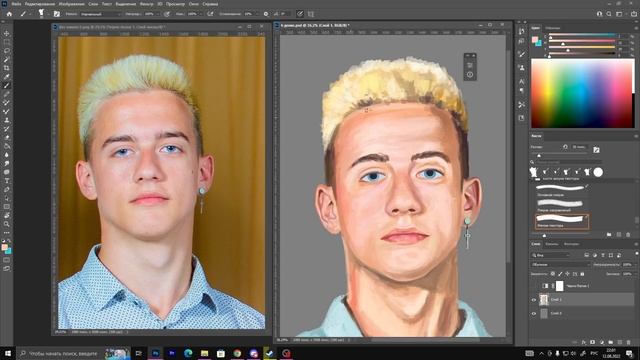Open smoothing options gear icon
640x360 pixels.
point(266,14)
